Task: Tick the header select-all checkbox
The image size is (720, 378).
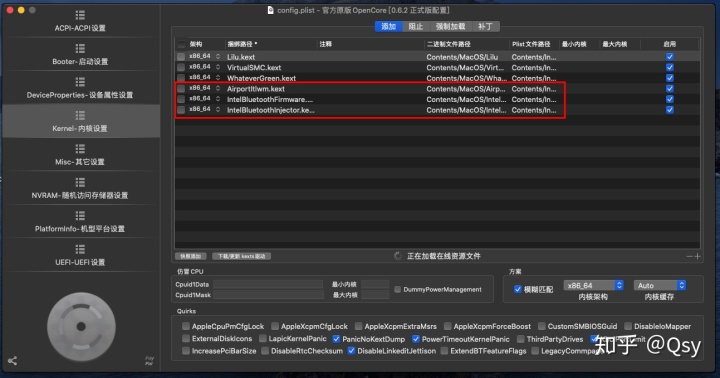Action: coord(181,44)
